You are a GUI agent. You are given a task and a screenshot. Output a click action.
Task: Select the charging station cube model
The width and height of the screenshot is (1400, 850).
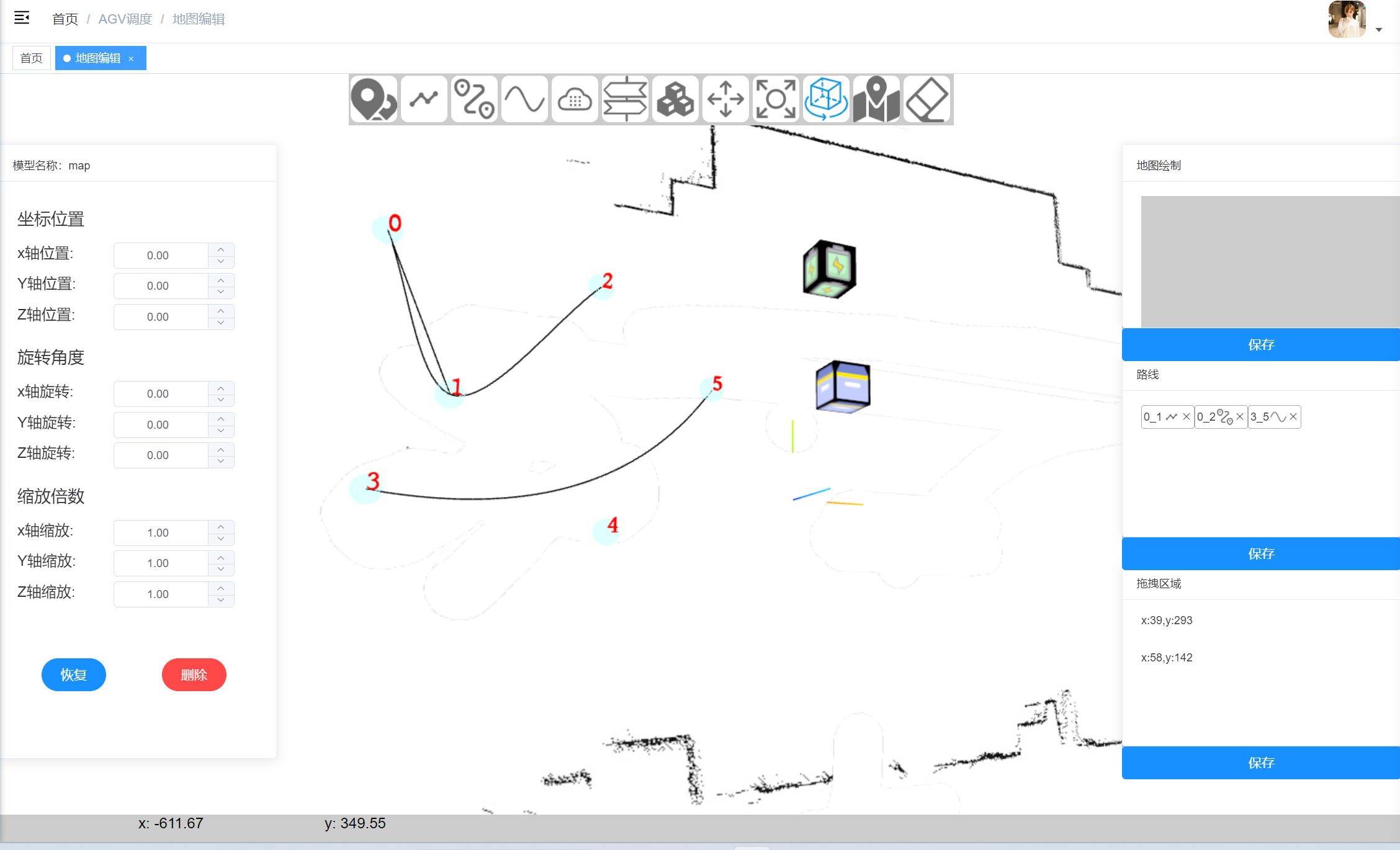pos(830,269)
